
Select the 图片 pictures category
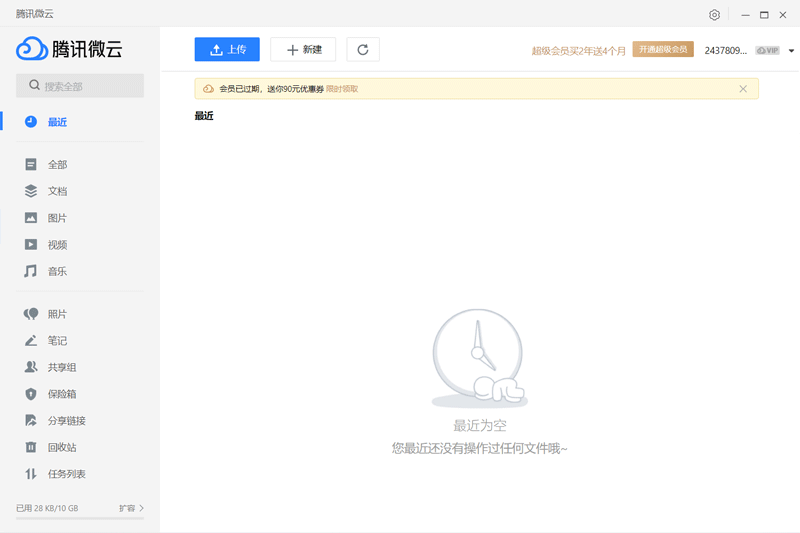pos(57,218)
